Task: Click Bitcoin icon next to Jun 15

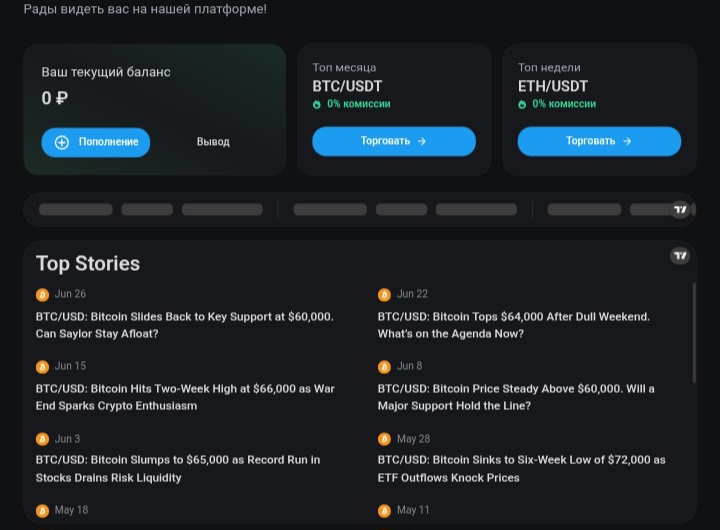Action: (x=42, y=366)
